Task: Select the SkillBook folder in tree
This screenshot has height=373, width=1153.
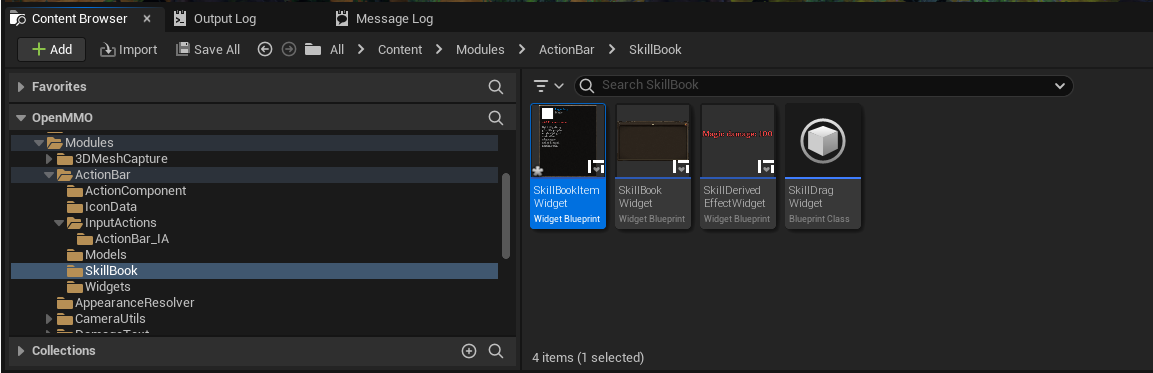Action: click(x=254, y=271)
